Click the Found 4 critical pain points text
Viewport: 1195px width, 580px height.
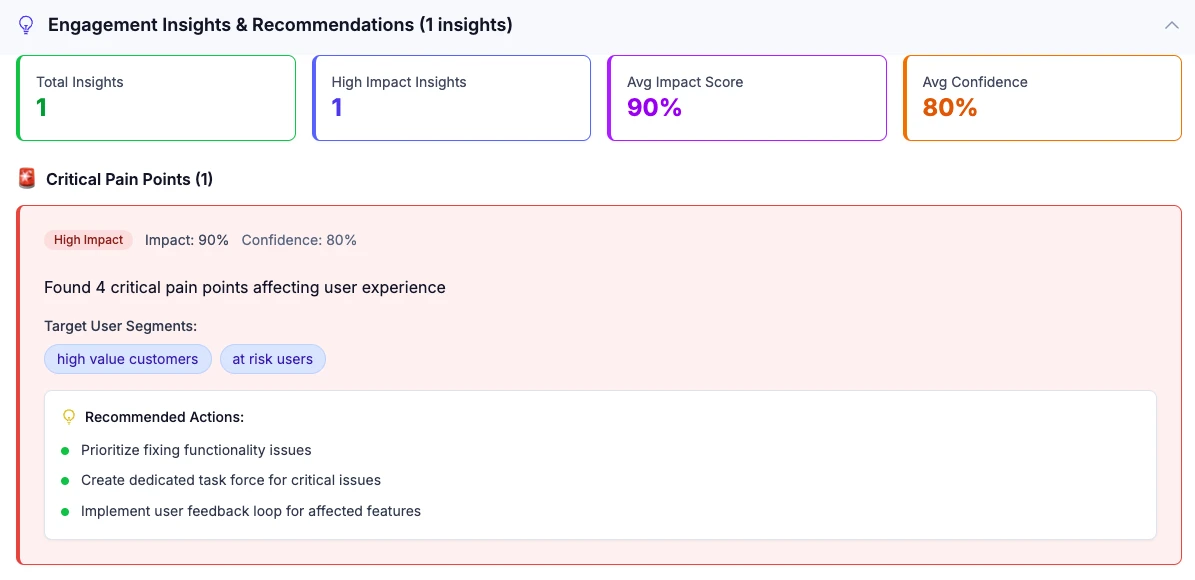245,287
